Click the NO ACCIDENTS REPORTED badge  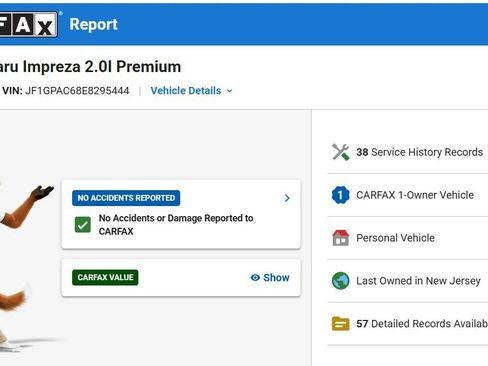(x=126, y=198)
